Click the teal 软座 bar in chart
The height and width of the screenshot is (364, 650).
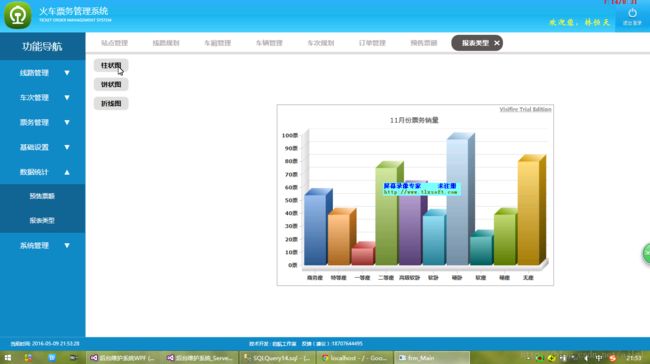click(x=482, y=250)
